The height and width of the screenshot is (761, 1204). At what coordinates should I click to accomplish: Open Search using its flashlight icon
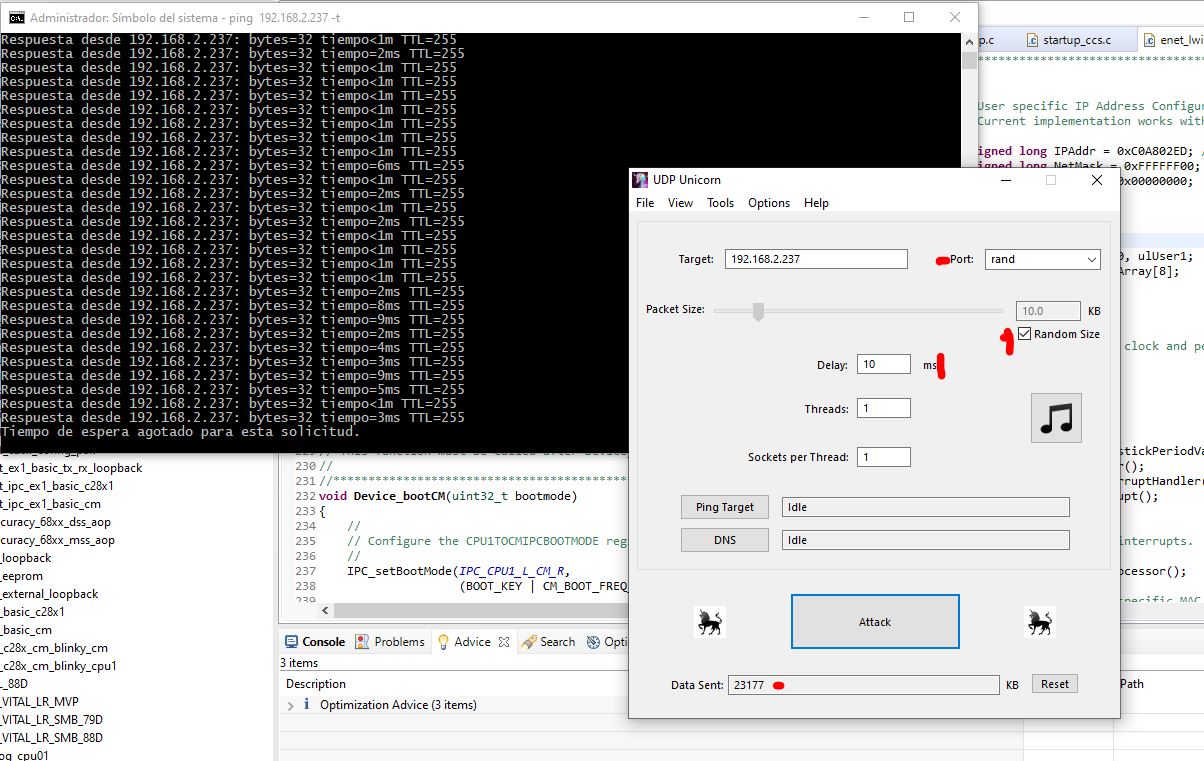click(x=531, y=643)
